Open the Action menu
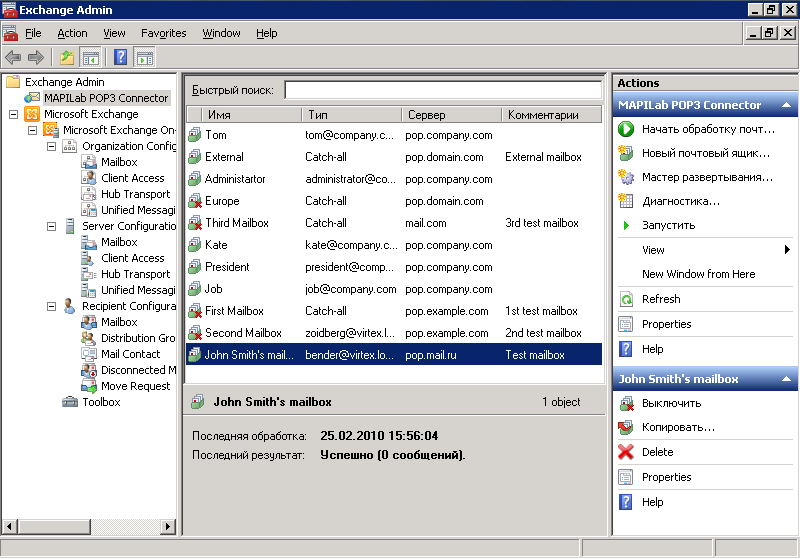 point(72,33)
